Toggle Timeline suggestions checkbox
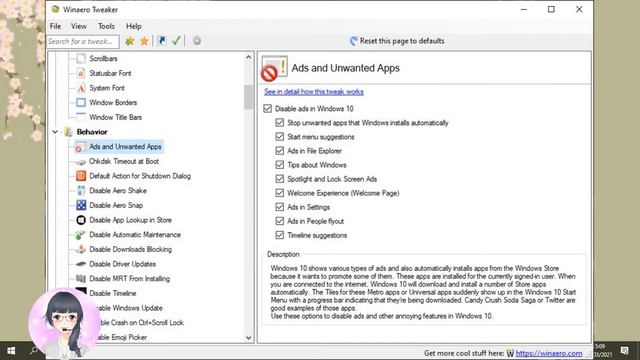This screenshot has height=360, width=640. pyautogui.click(x=280, y=235)
